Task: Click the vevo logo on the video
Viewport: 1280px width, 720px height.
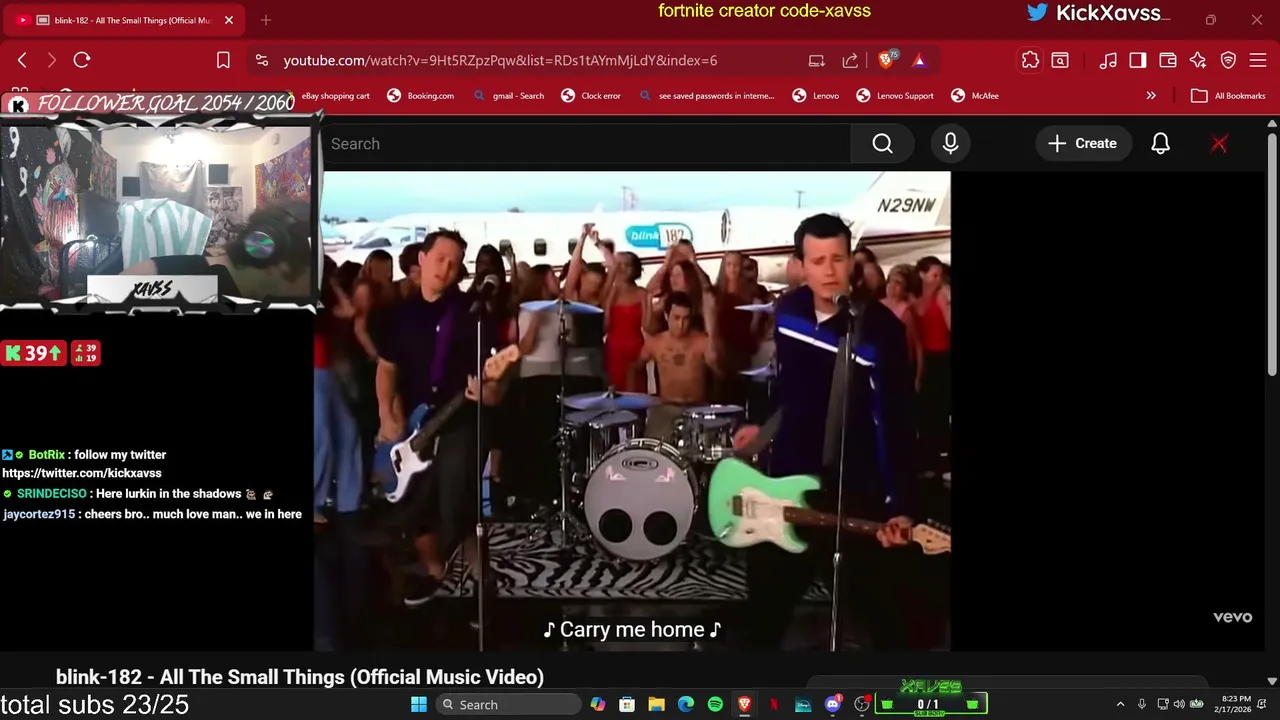Action: coord(1232,617)
